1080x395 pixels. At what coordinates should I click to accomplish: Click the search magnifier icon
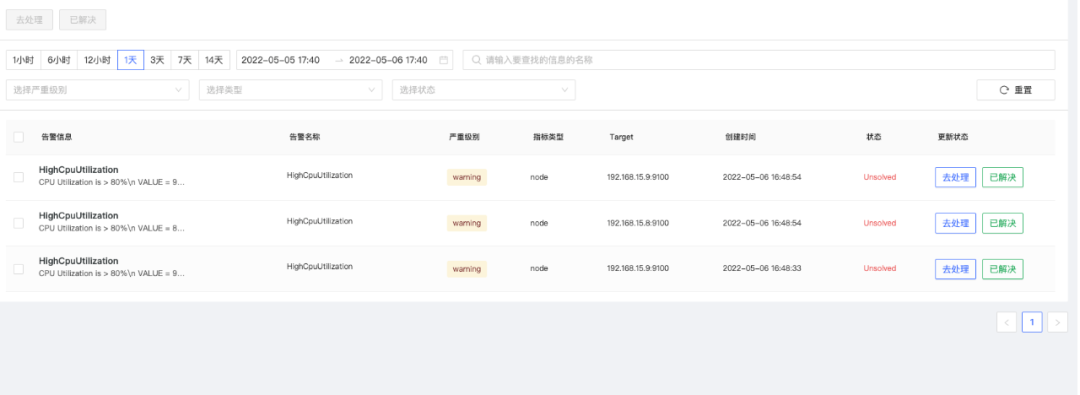pos(476,60)
